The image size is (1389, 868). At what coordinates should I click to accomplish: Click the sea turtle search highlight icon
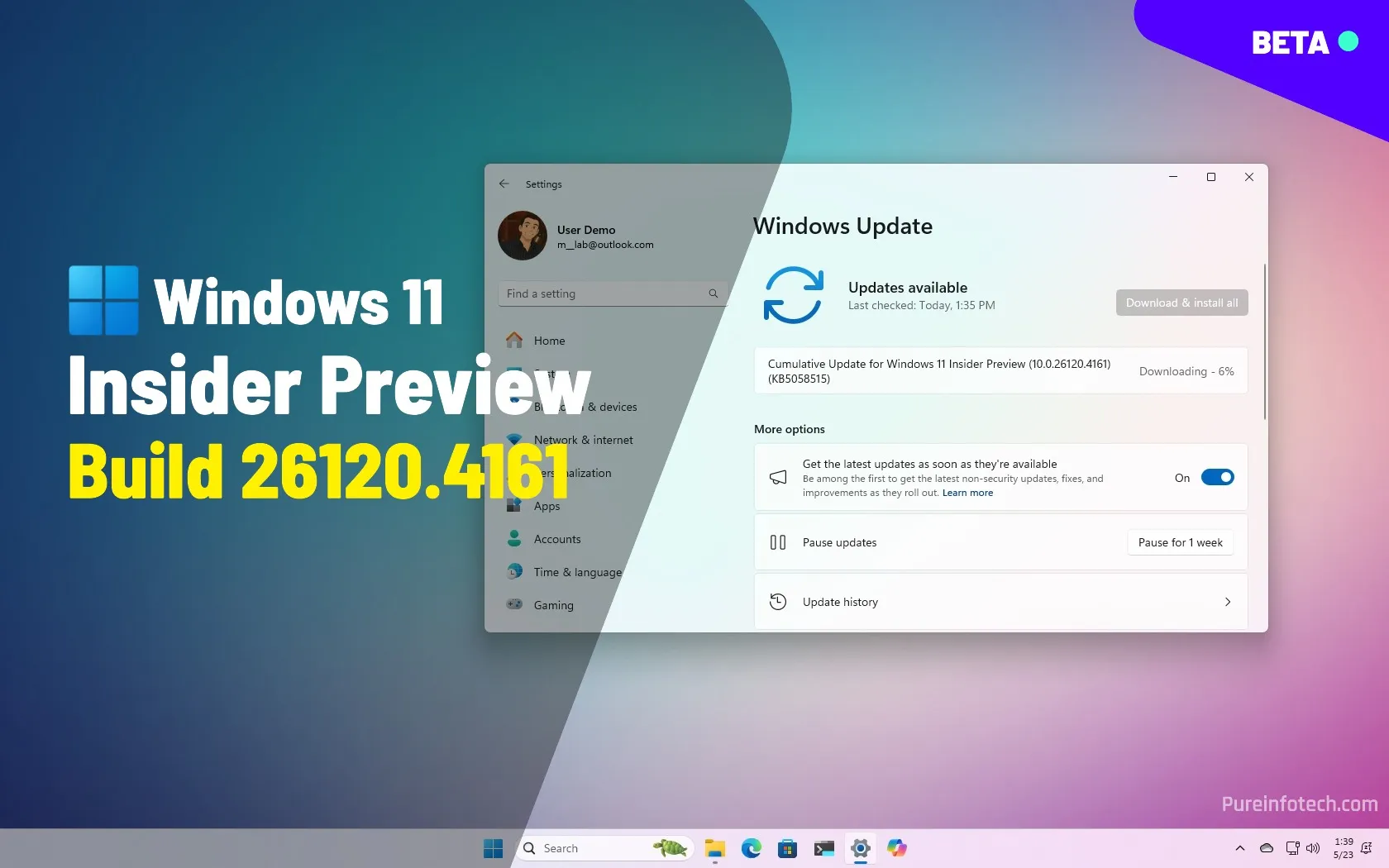[671, 848]
